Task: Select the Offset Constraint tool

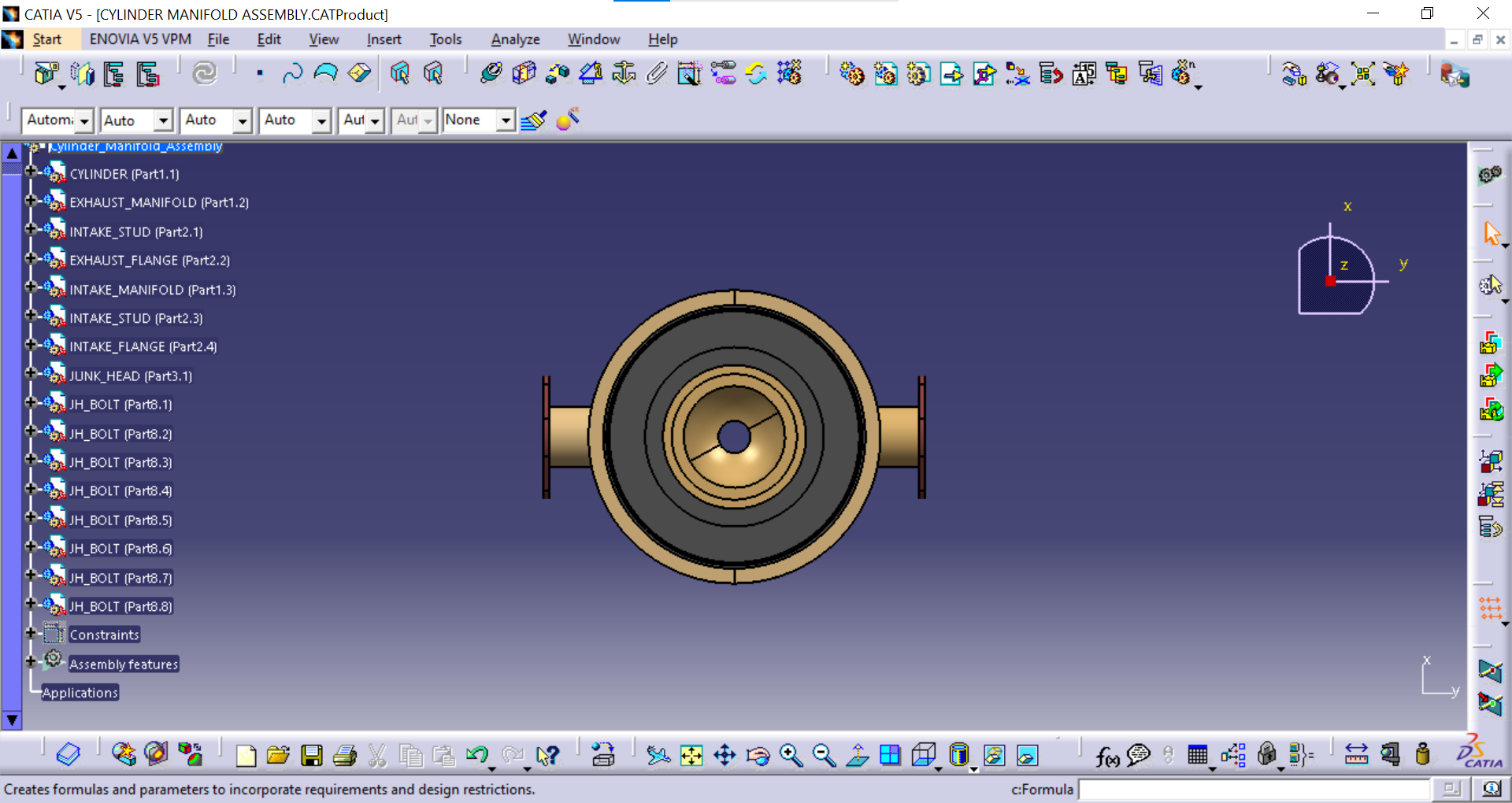Action: click(557, 74)
